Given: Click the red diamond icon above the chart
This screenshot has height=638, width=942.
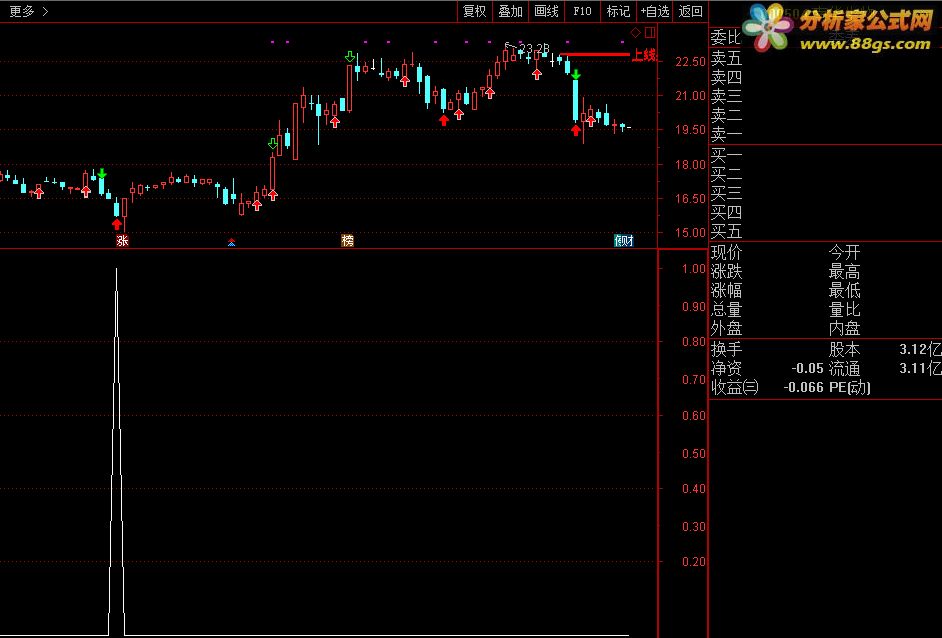Looking at the screenshot, I should click(x=636, y=32).
